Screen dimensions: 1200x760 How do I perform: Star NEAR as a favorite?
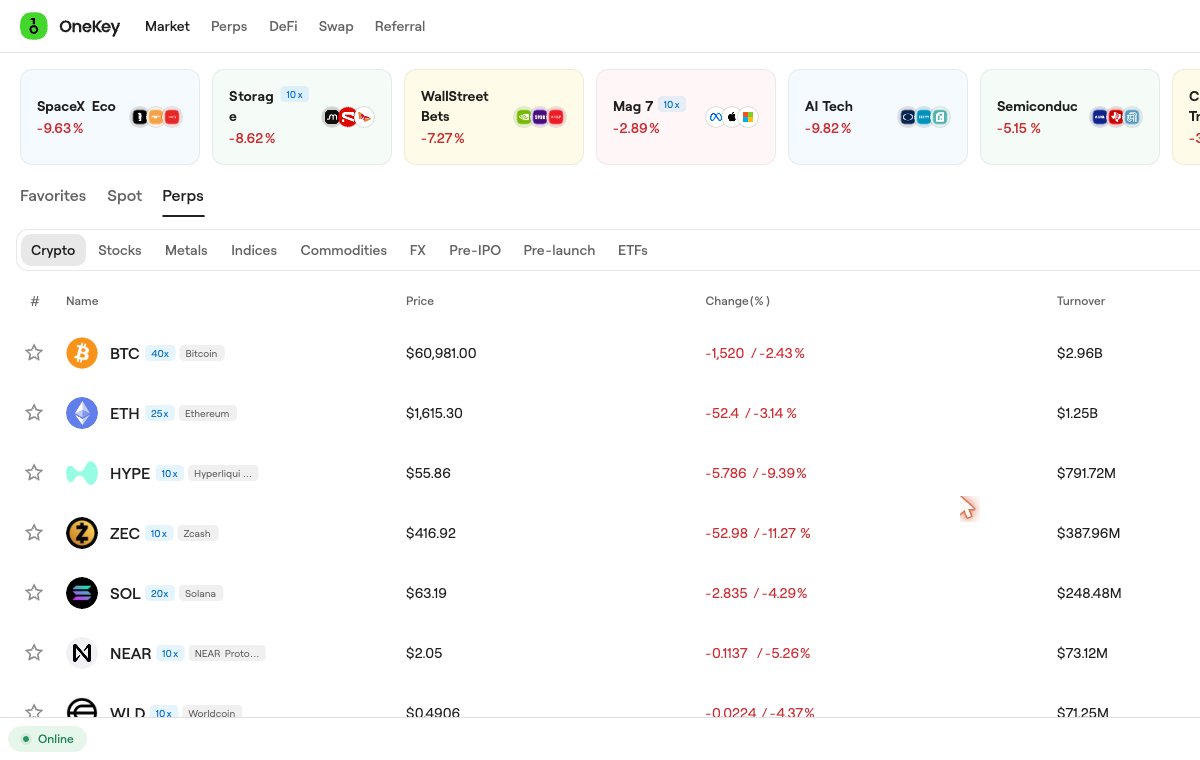coord(34,653)
